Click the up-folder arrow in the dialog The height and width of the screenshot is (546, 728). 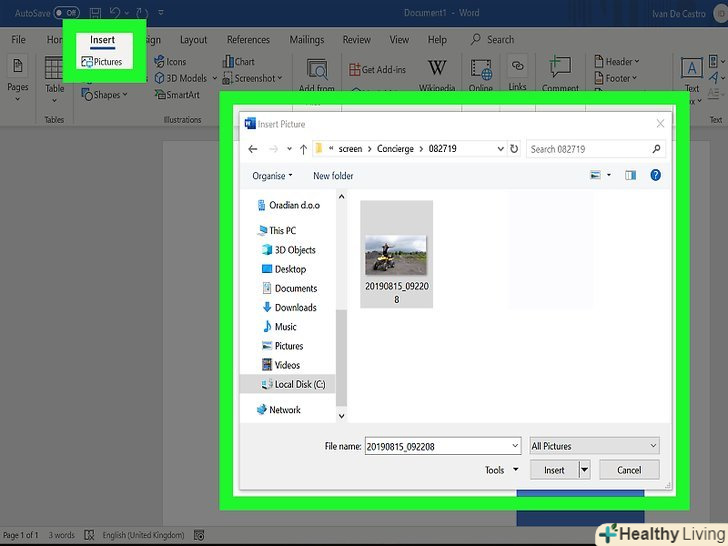coord(303,149)
